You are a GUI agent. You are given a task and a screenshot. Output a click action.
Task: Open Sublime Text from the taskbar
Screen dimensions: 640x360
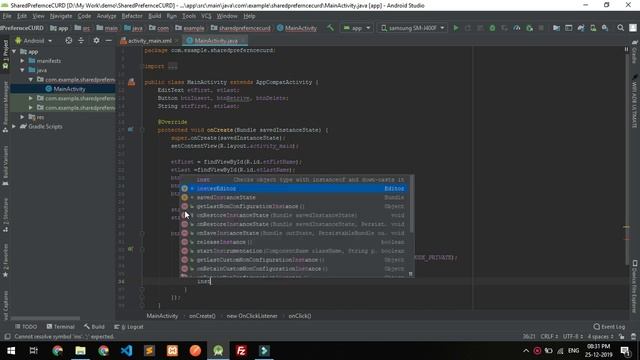[149, 351]
